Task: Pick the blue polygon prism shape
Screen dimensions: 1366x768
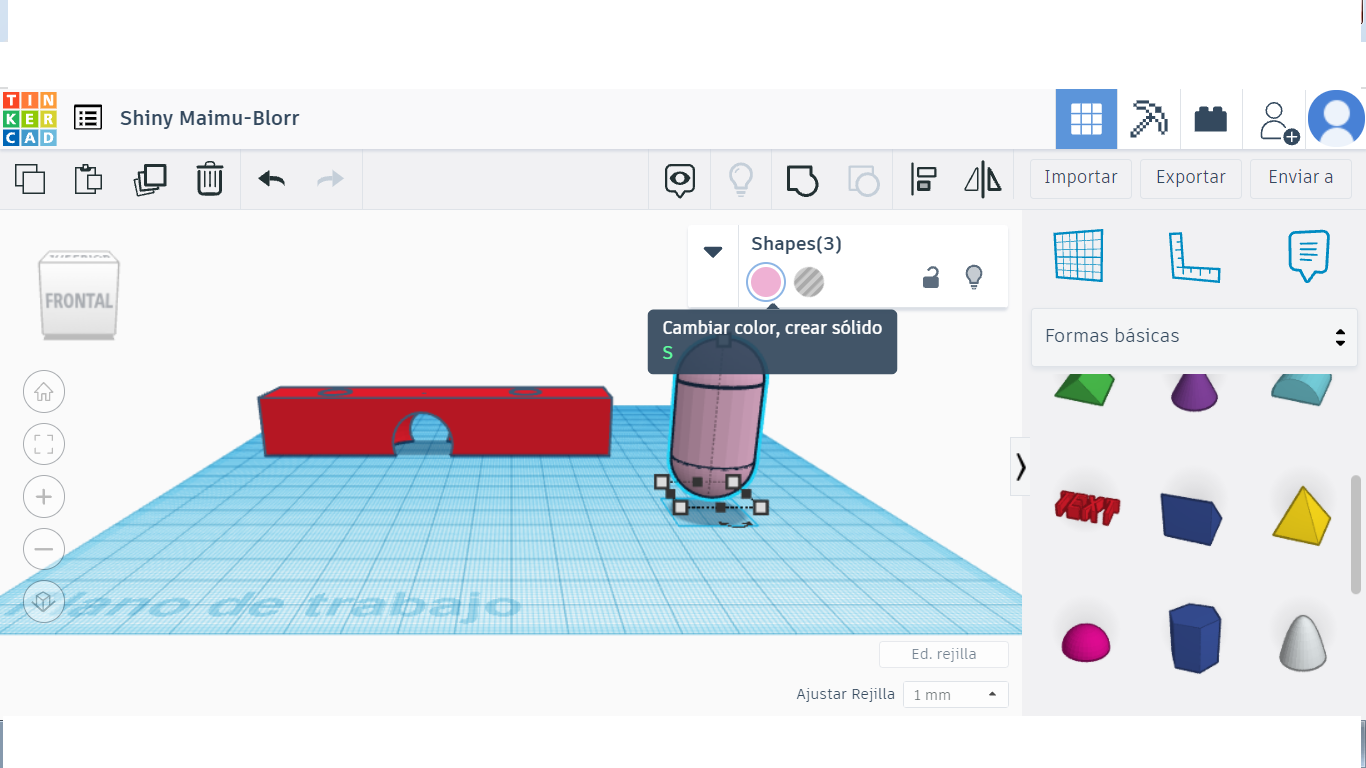Action: [x=1195, y=638]
